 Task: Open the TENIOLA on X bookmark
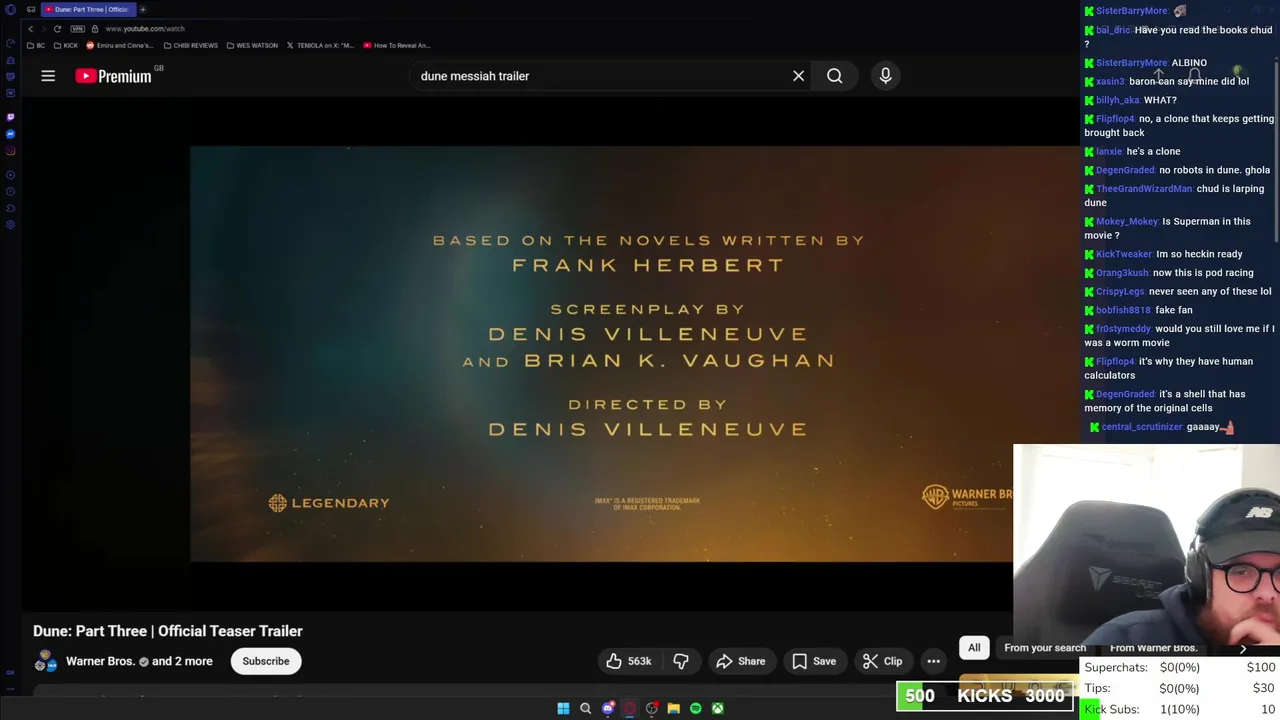[x=320, y=45]
